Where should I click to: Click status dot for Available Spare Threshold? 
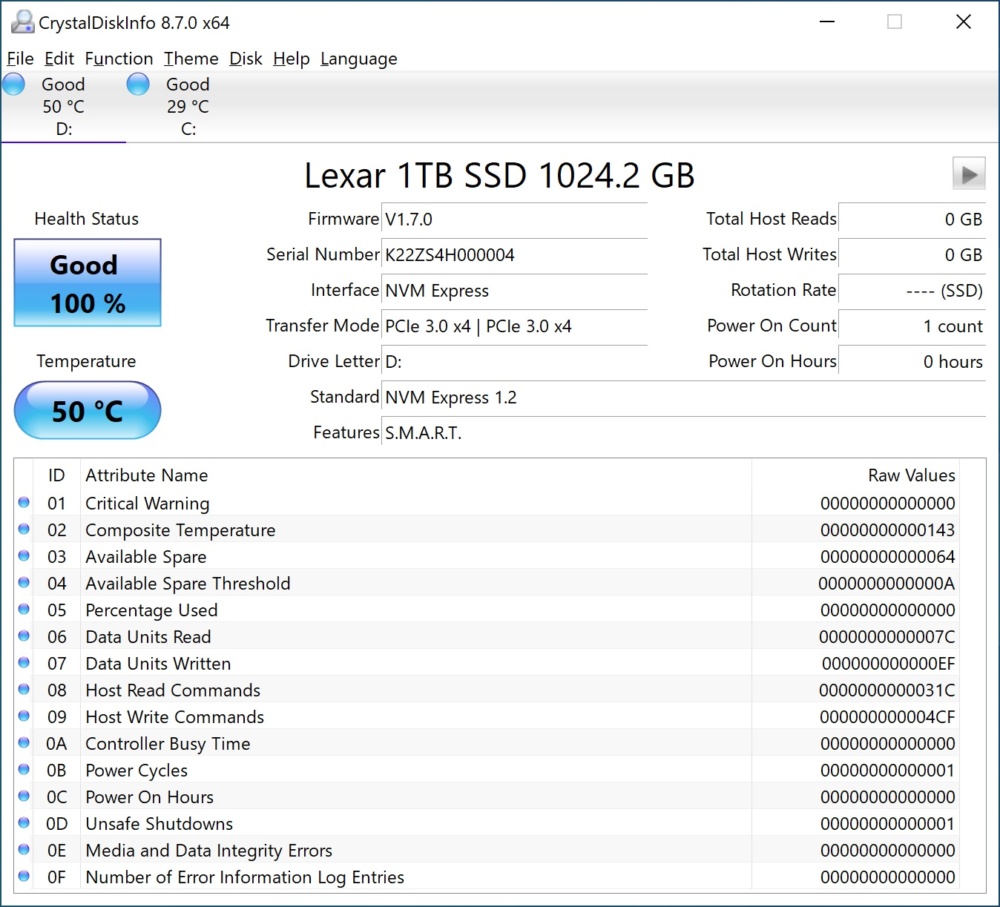[24, 583]
